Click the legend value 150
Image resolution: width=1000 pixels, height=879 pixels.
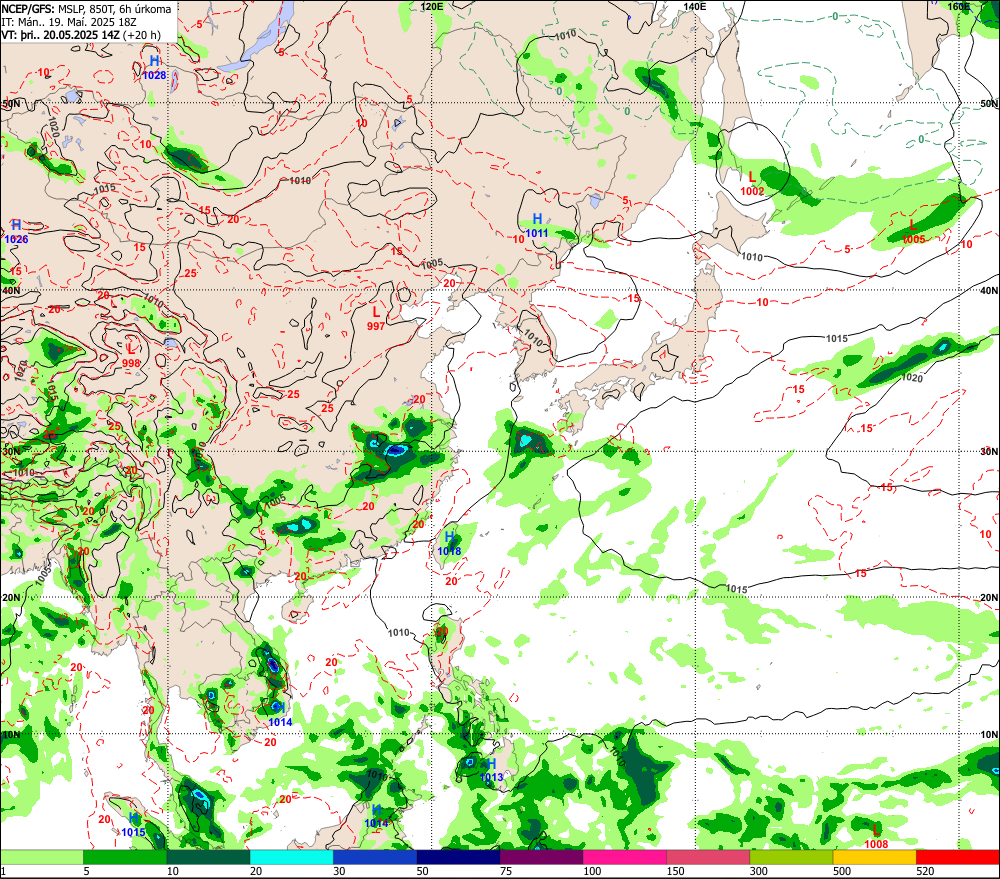coord(675,871)
